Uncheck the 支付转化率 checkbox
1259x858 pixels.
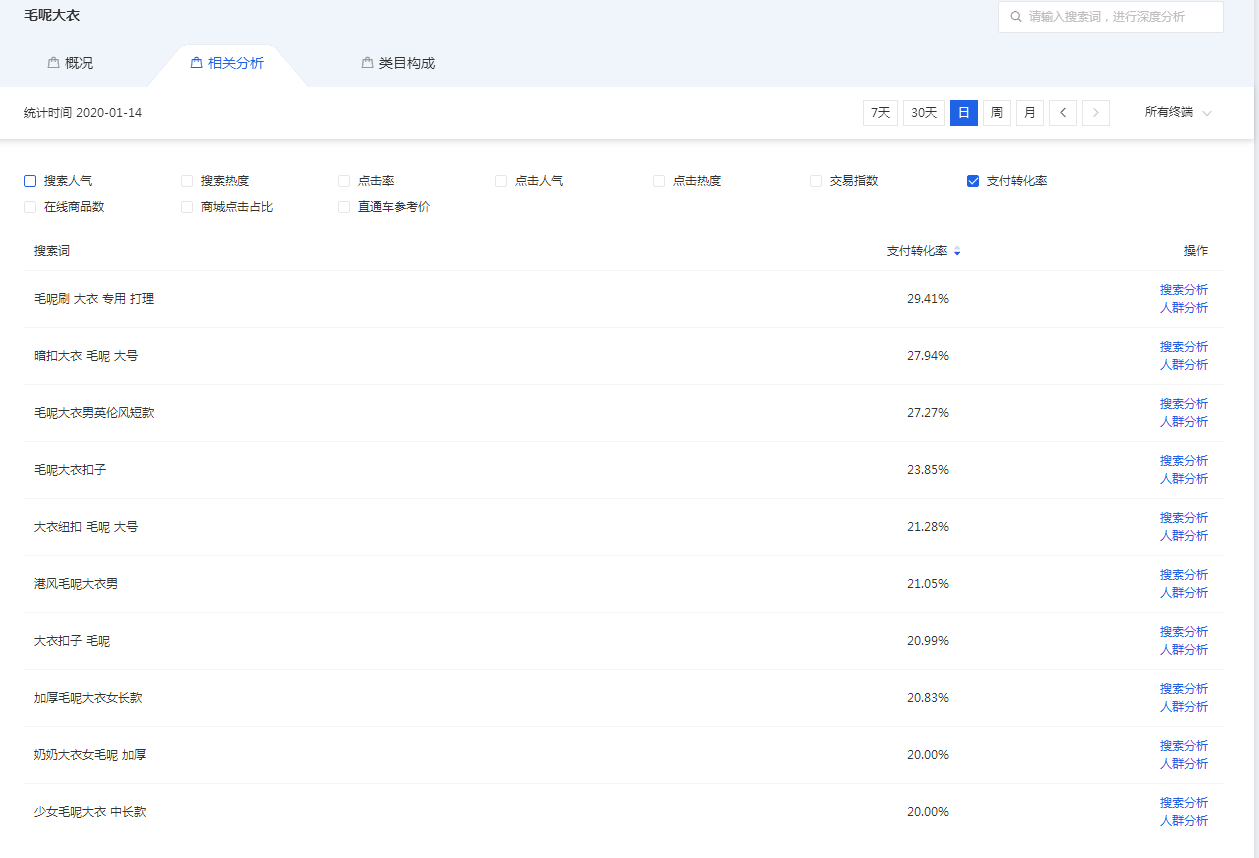(x=973, y=181)
